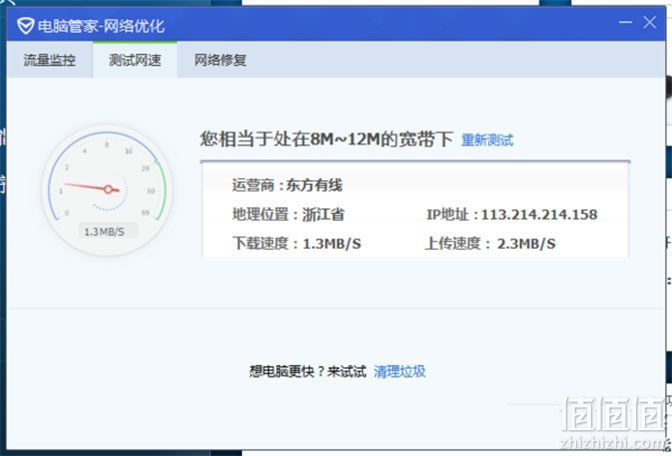Switch to the 流量监控 tab
Viewport: 672px width, 456px height.
click(50, 60)
